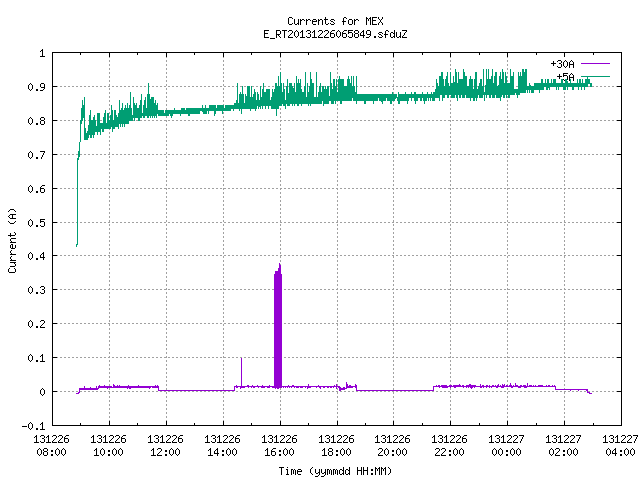
Task: Click the y-axis label 'Current (A)'
Action: [13, 240]
